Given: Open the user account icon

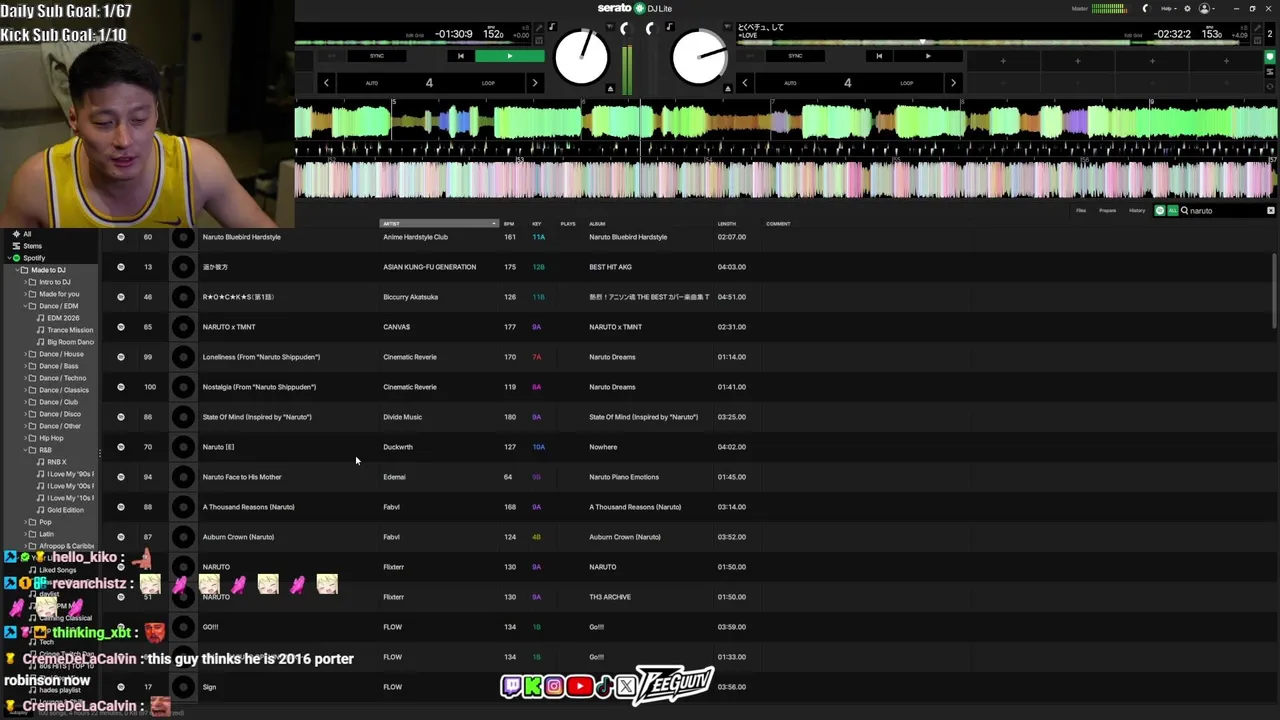Looking at the screenshot, I should click(1205, 8).
